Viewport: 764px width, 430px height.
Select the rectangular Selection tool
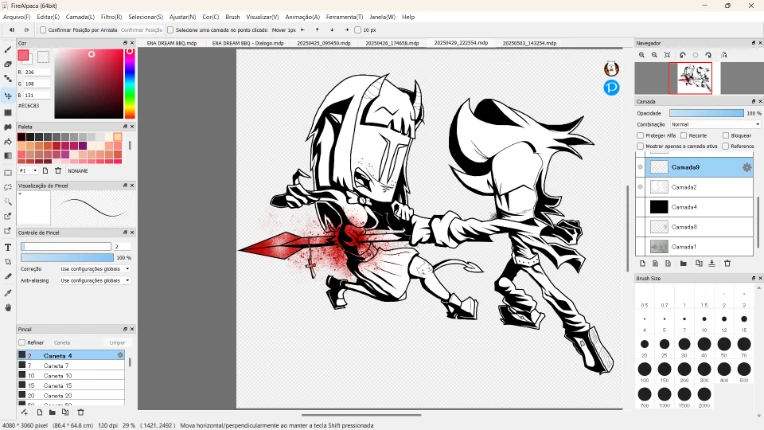tap(8, 173)
